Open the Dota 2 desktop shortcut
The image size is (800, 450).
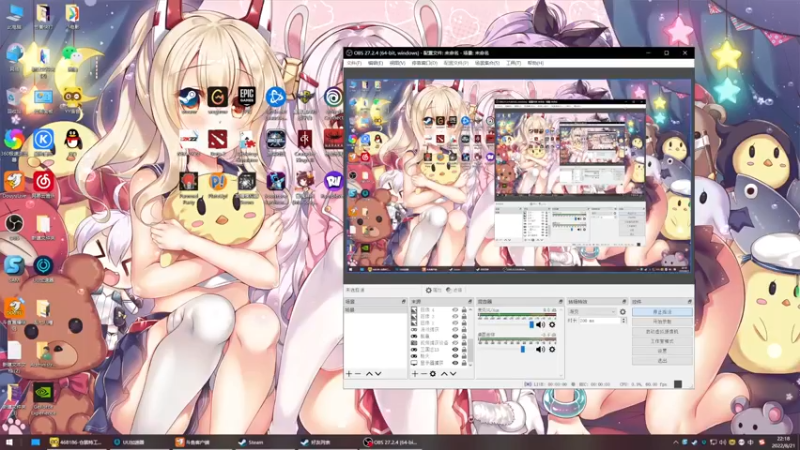point(217,139)
